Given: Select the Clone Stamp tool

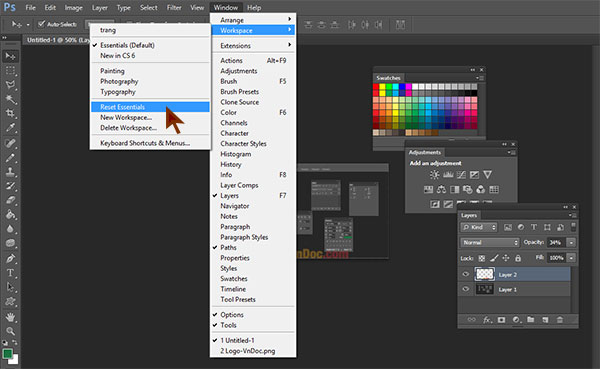Looking at the screenshot, I should 10,172.
